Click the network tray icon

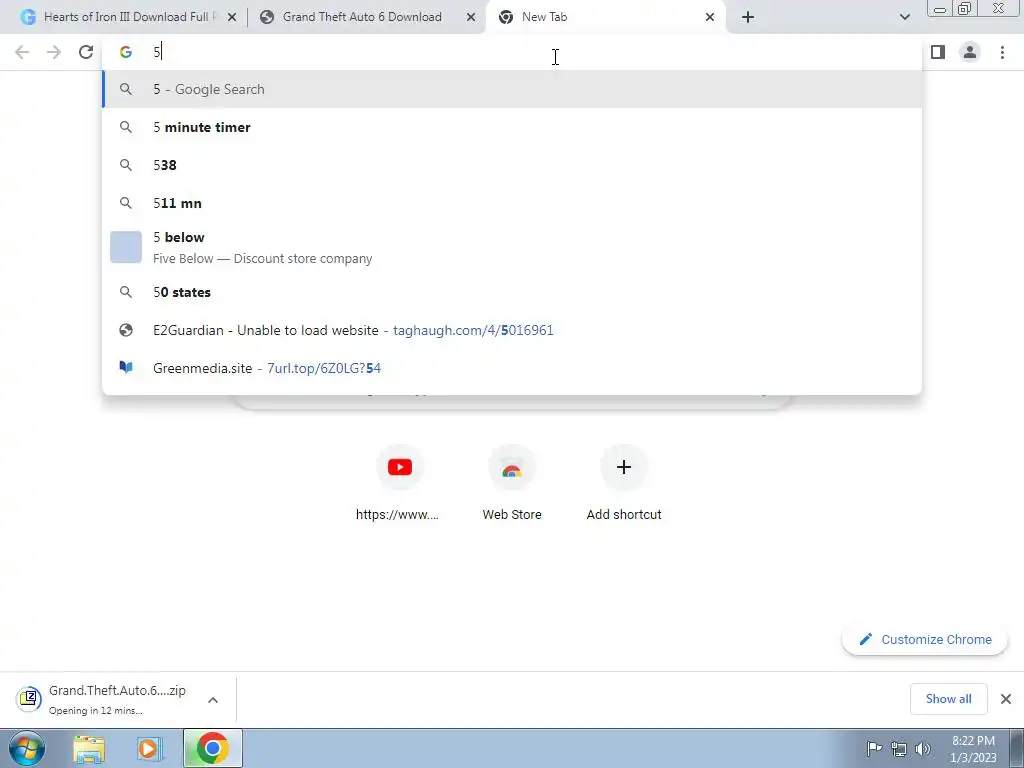click(x=899, y=748)
